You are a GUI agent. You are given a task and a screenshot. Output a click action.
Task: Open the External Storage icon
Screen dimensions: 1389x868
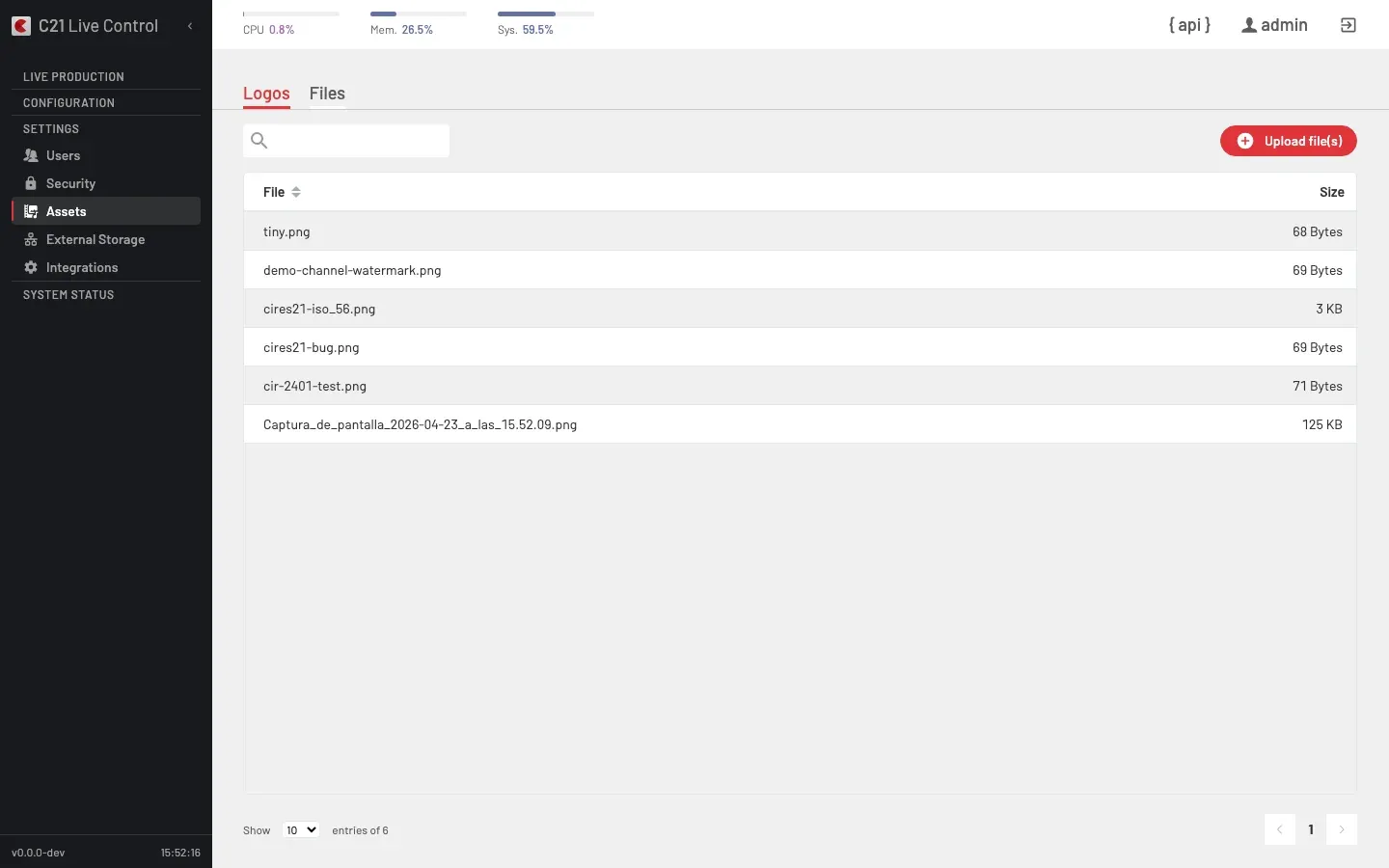pyautogui.click(x=31, y=239)
